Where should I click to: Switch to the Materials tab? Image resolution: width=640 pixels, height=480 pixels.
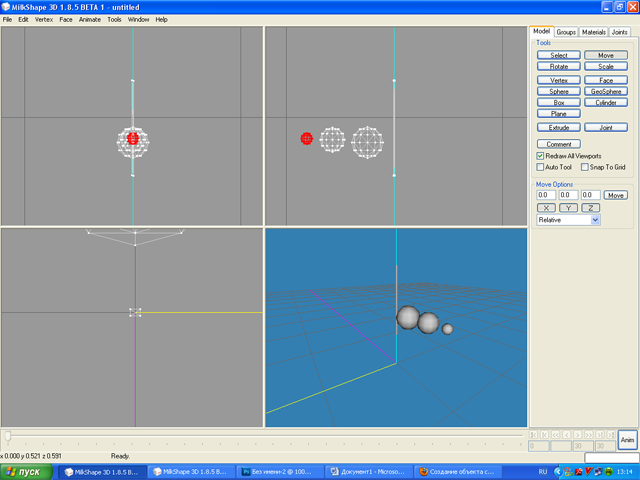pyautogui.click(x=594, y=32)
